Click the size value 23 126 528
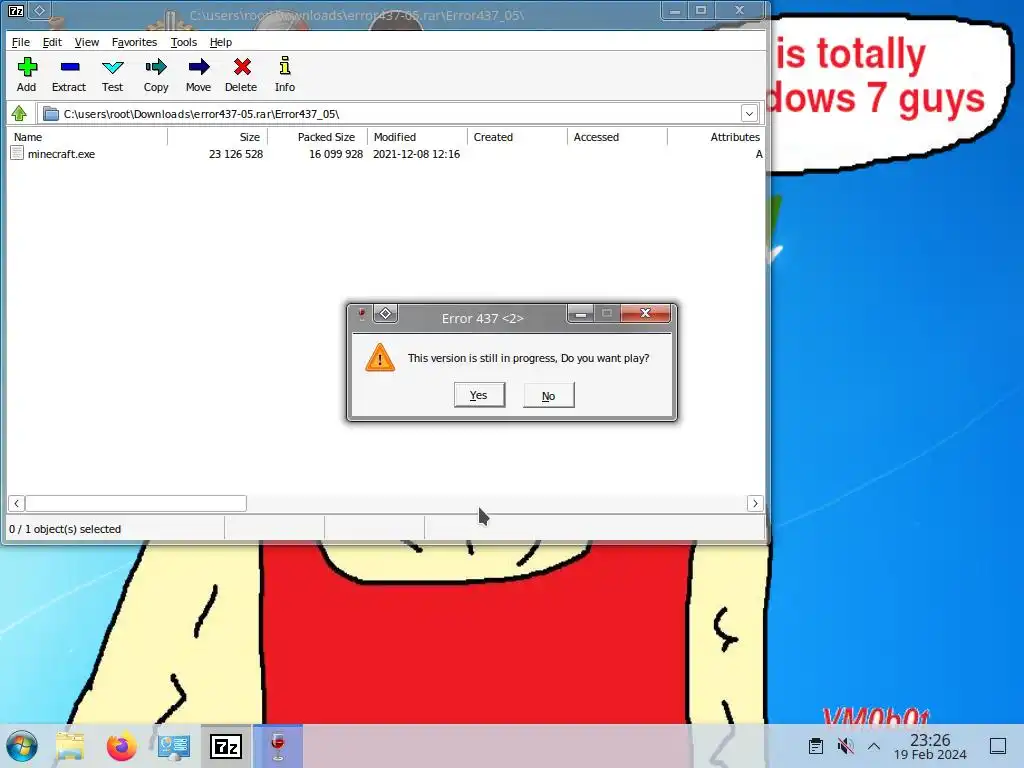Screen dimensions: 1024x768 (x=236, y=154)
